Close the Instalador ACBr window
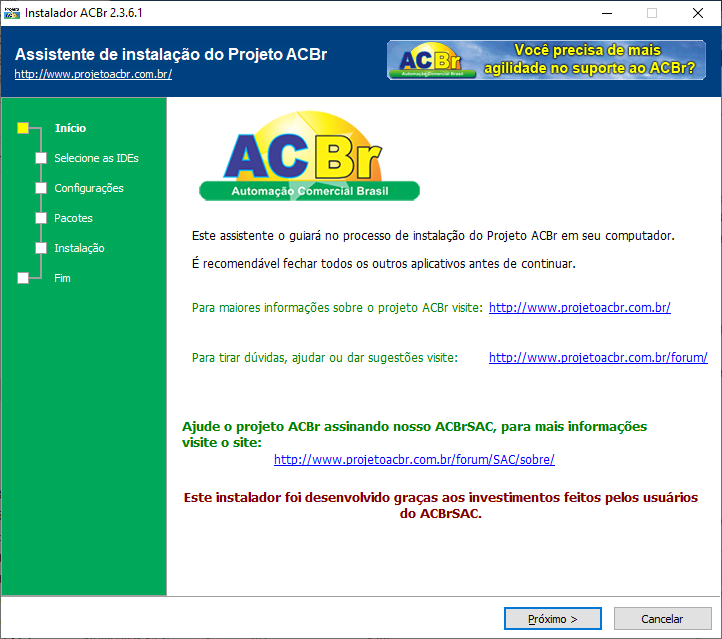 pyautogui.click(x=698, y=13)
